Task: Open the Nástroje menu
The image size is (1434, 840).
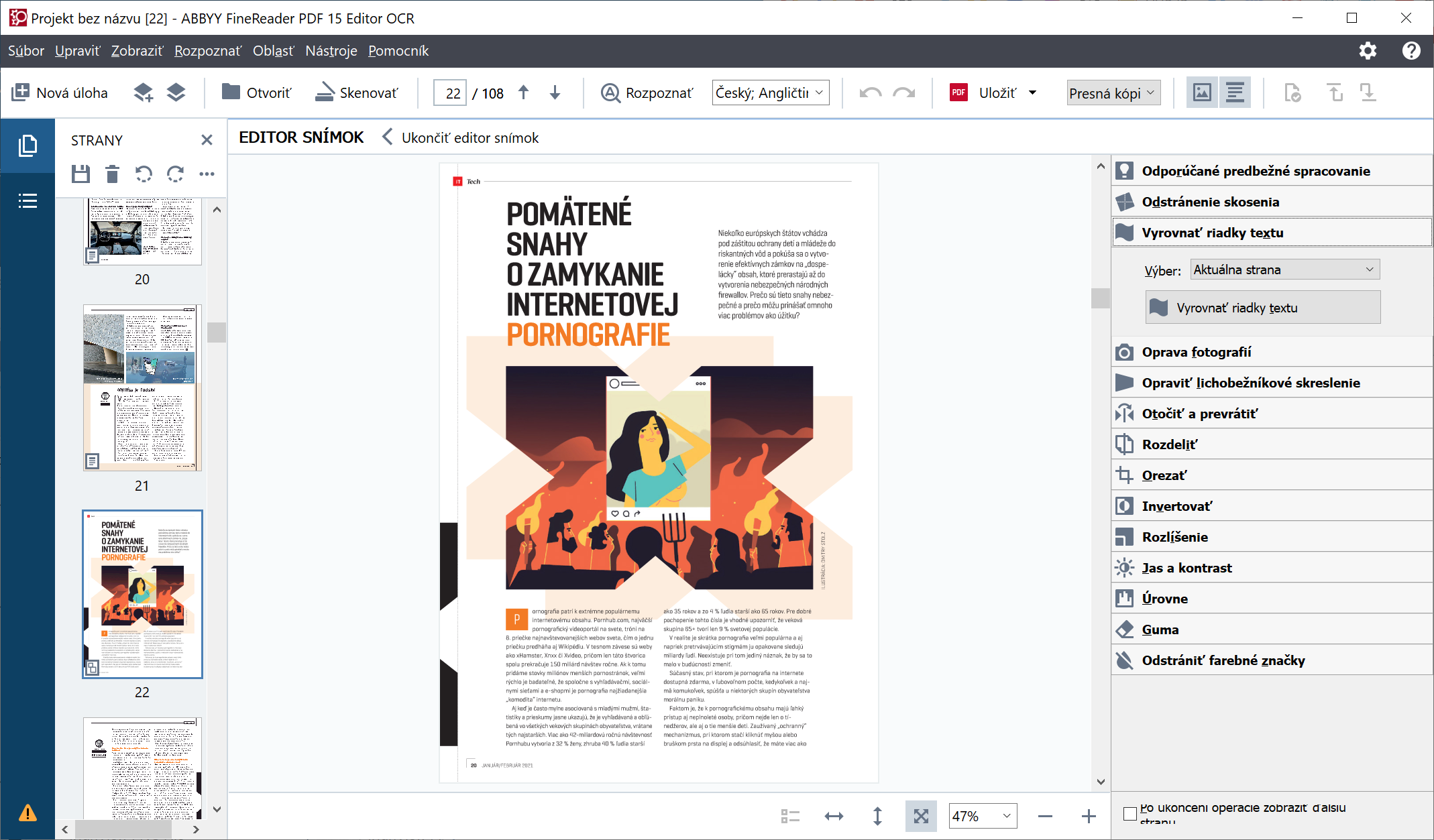Action: (331, 51)
